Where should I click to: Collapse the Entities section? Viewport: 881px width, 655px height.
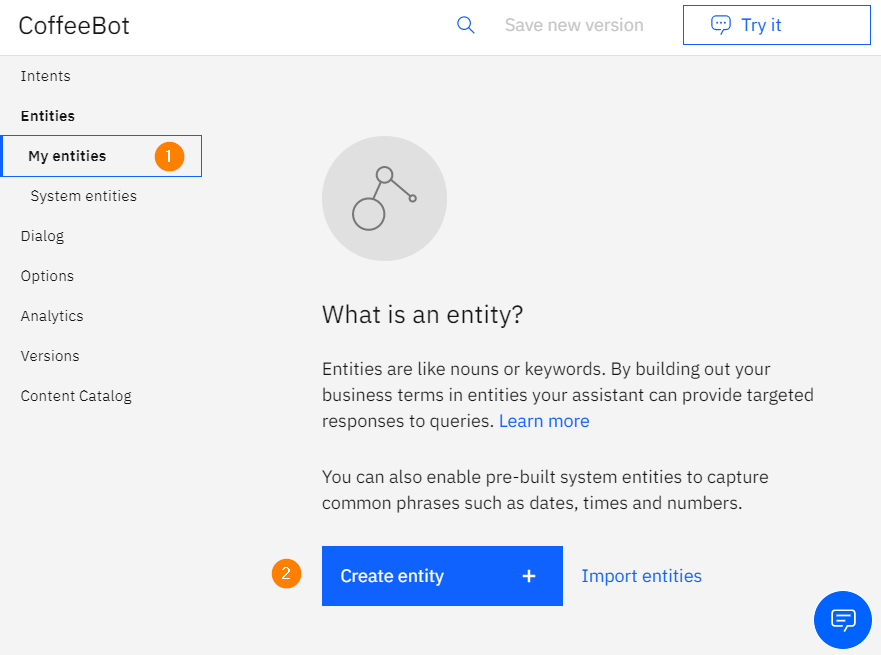pyautogui.click(x=48, y=116)
